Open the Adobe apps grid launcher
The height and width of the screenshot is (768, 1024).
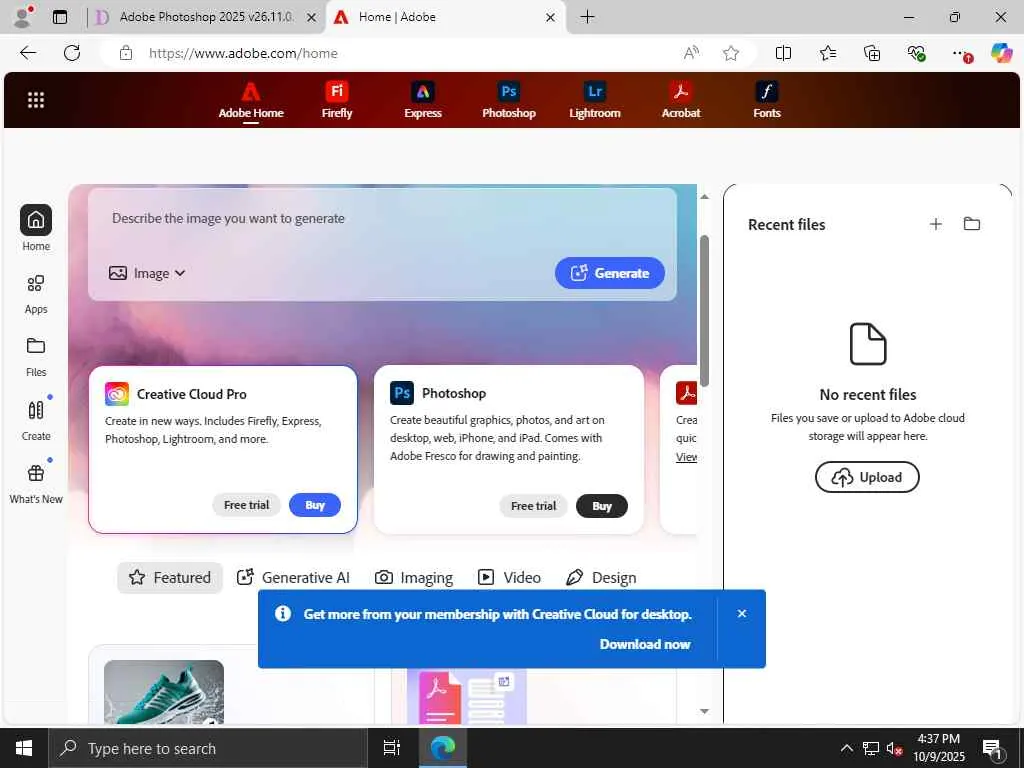[36, 100]
